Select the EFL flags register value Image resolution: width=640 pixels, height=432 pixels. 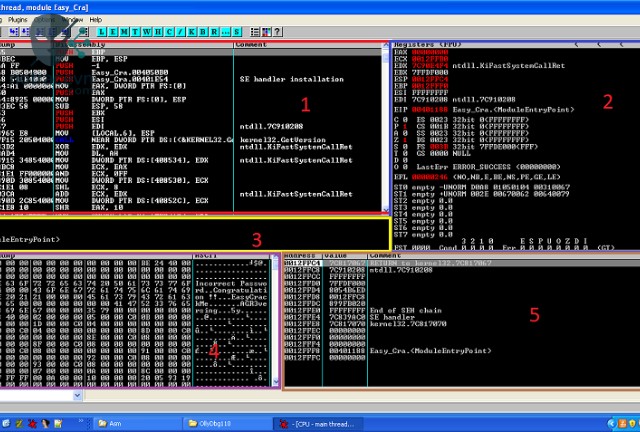click(x=430, y=177)
